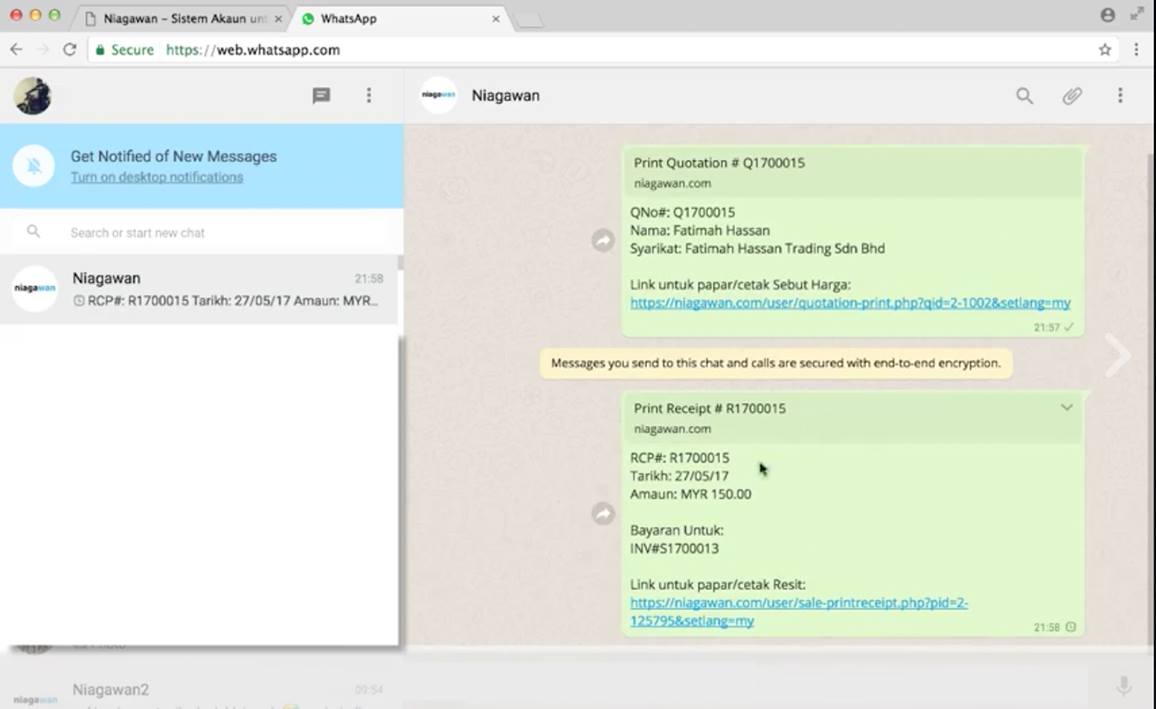This screenshot has width=1156, height=709.
Task: Open Chrome menu three dots
Action: 1136,49
